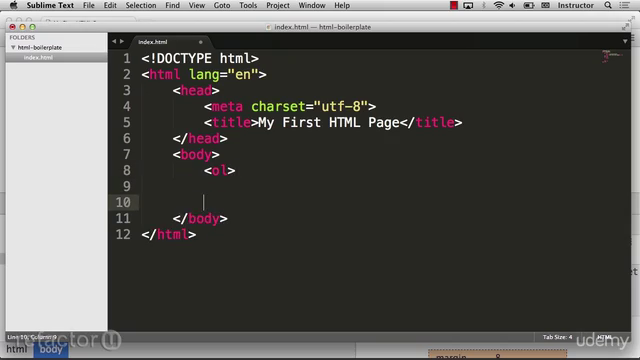Click the <ol> tag on line 8
The image size is (640, 360).
(220, 171)
